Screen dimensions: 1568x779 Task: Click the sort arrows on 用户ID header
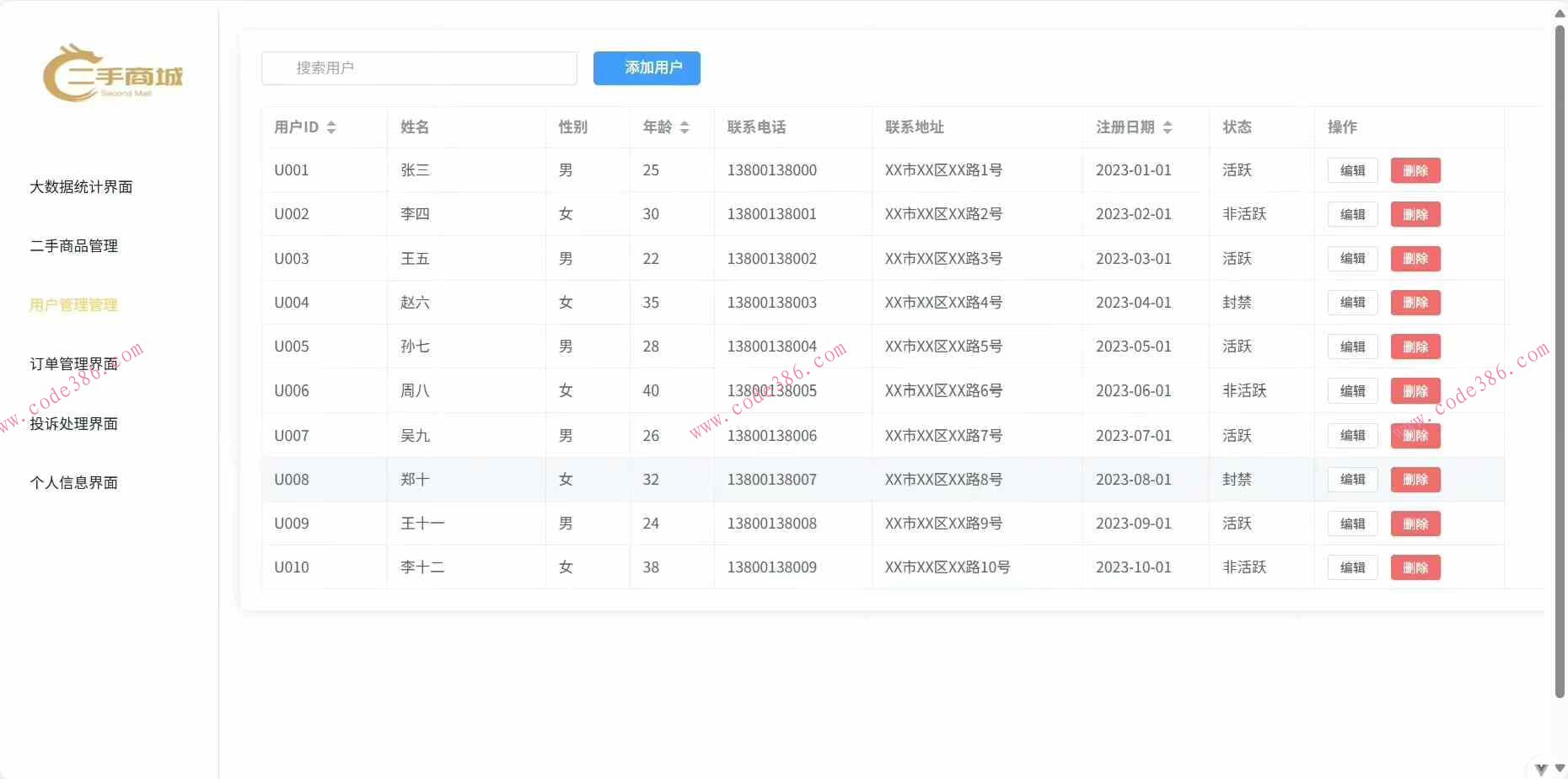(x=331, y=127)
